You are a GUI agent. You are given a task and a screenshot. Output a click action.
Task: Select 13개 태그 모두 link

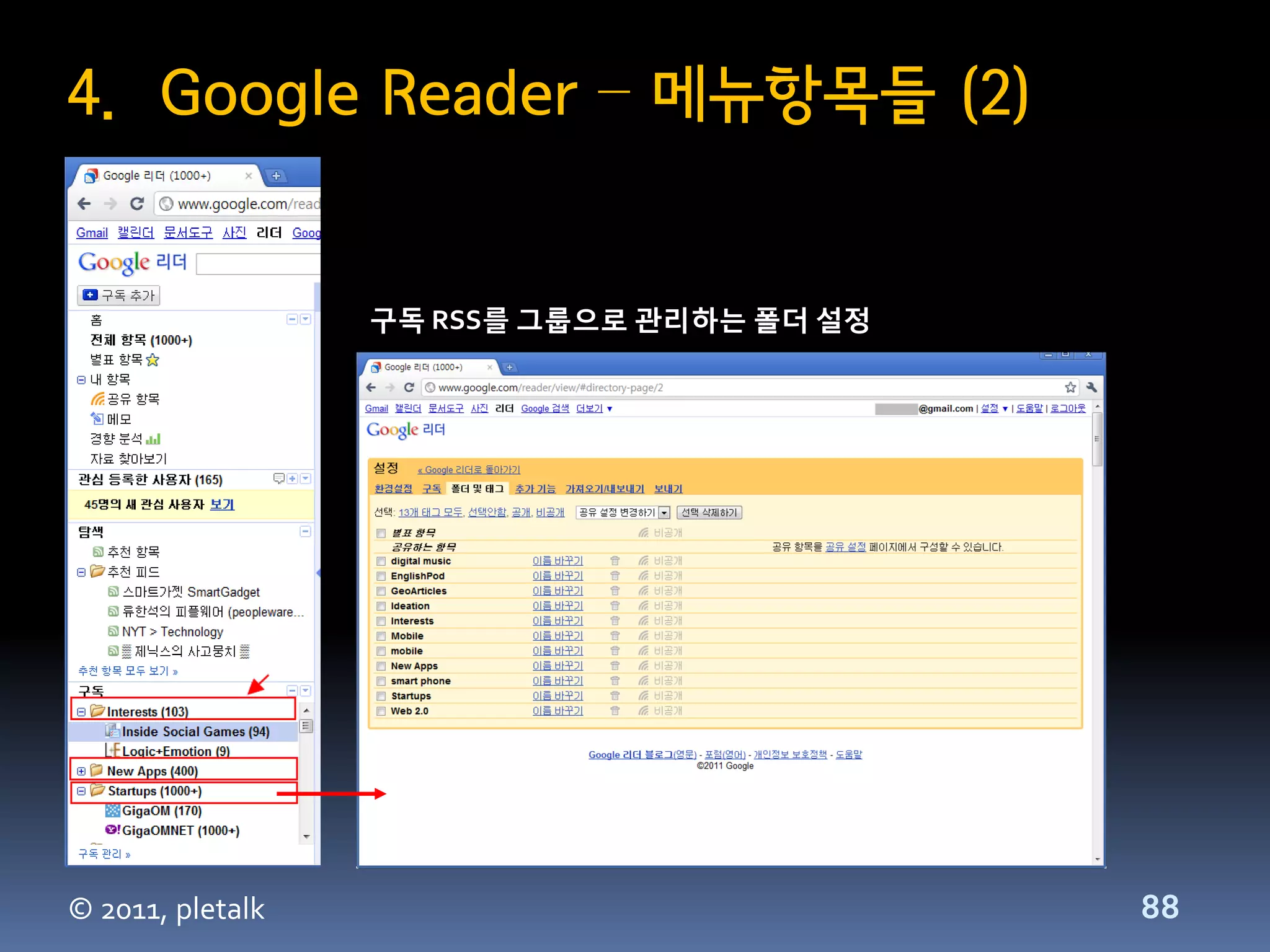(430, 512)
